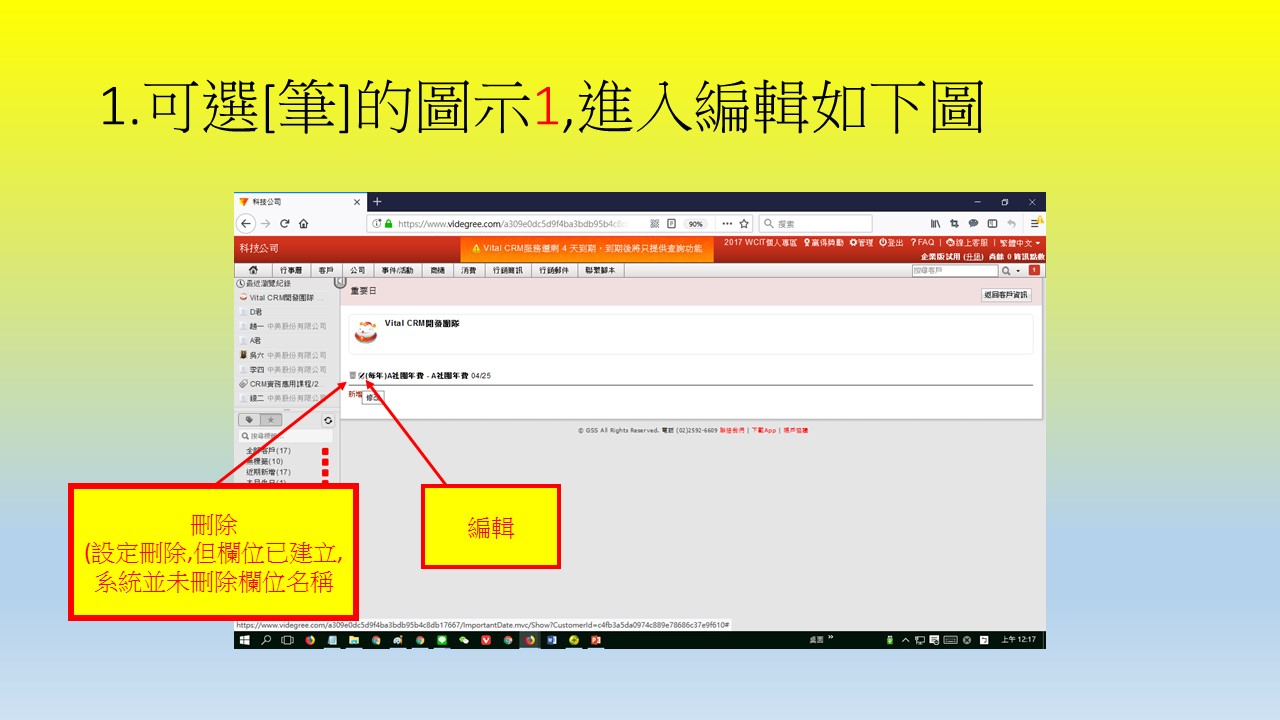Reload the page with the refresh icon
The width and height of the screenshot is (1280, 720).
(x=285, y=224)
